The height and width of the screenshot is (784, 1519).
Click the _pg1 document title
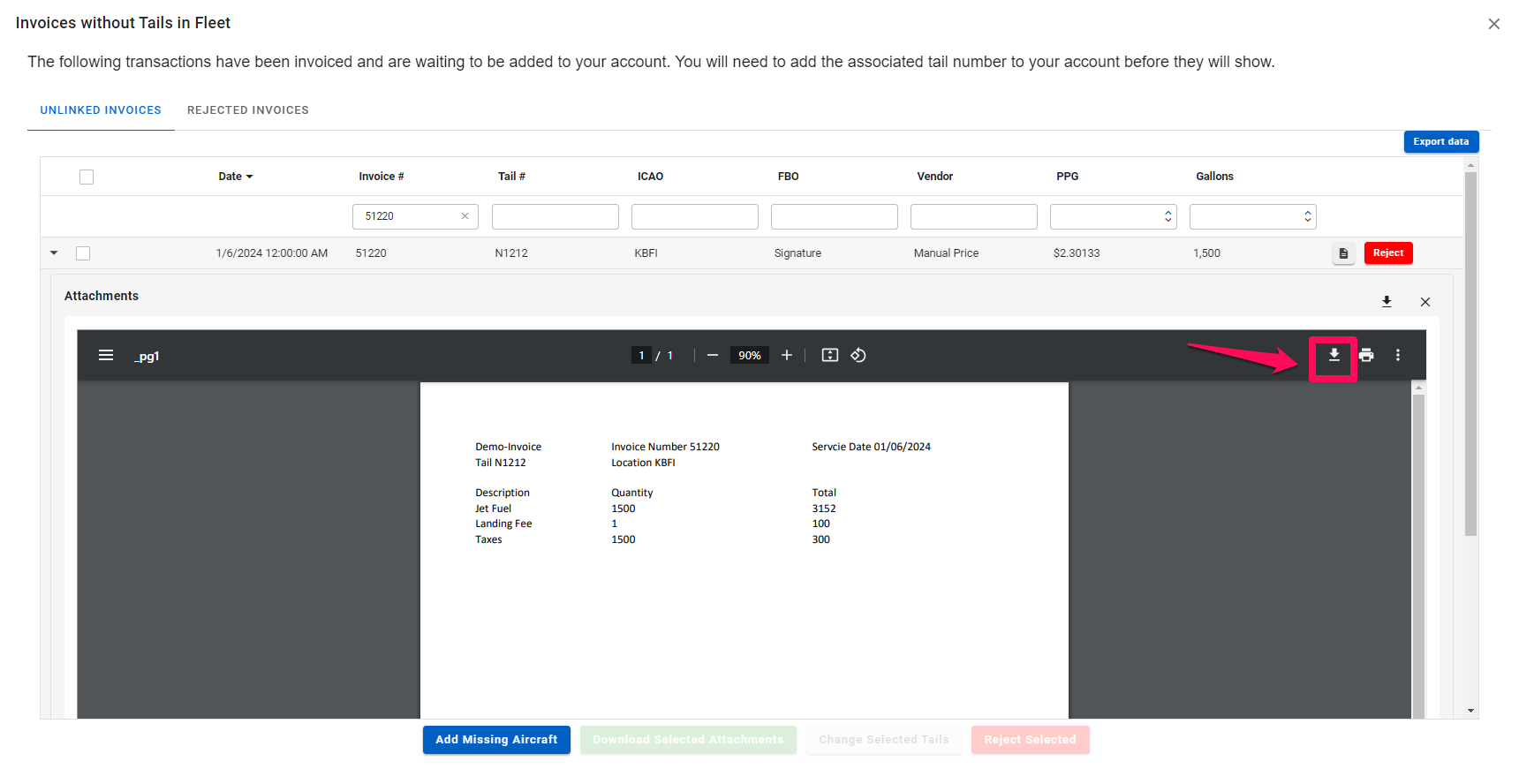[147, 356]
